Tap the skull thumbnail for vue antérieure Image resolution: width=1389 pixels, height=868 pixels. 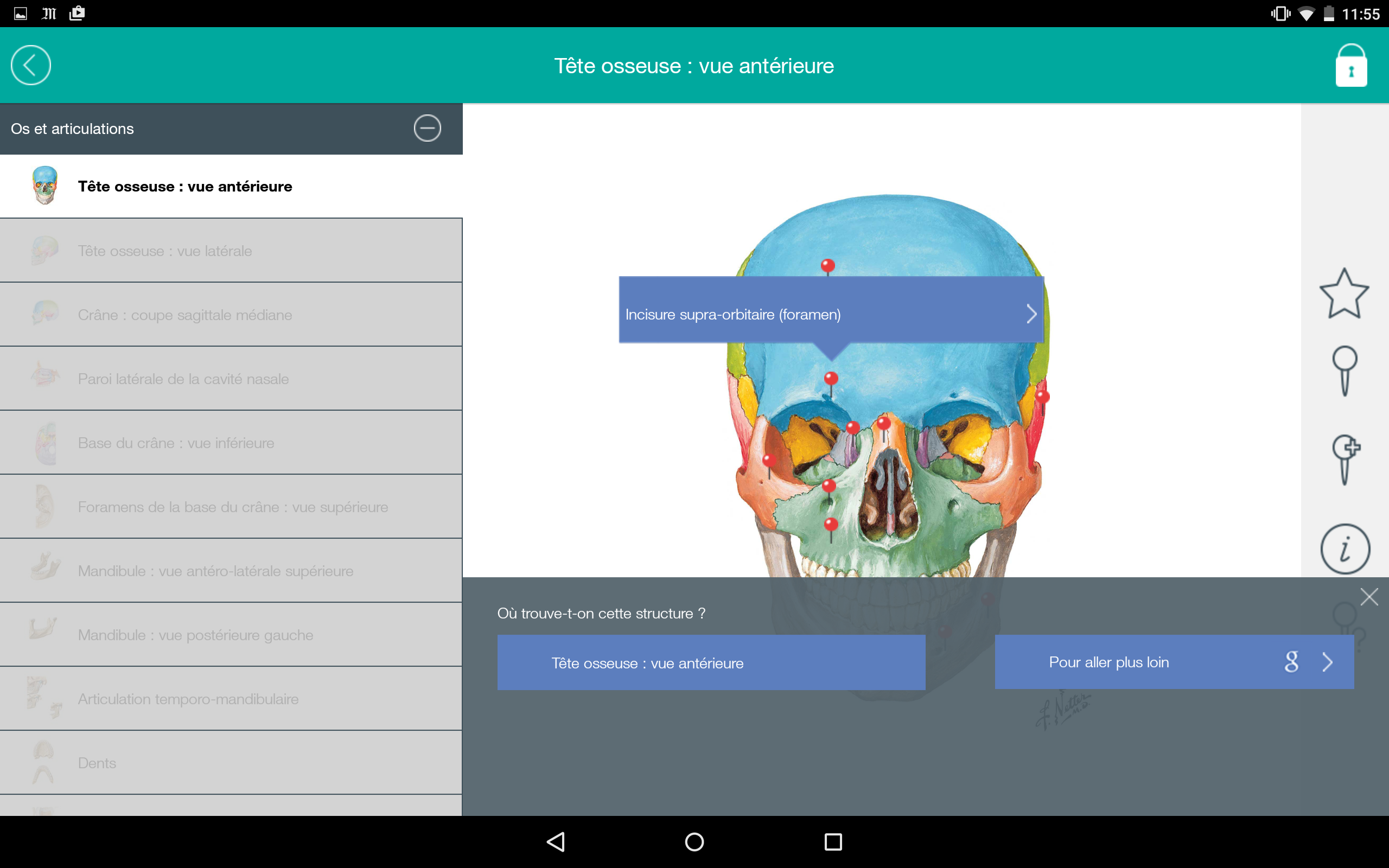coord(45,186)
